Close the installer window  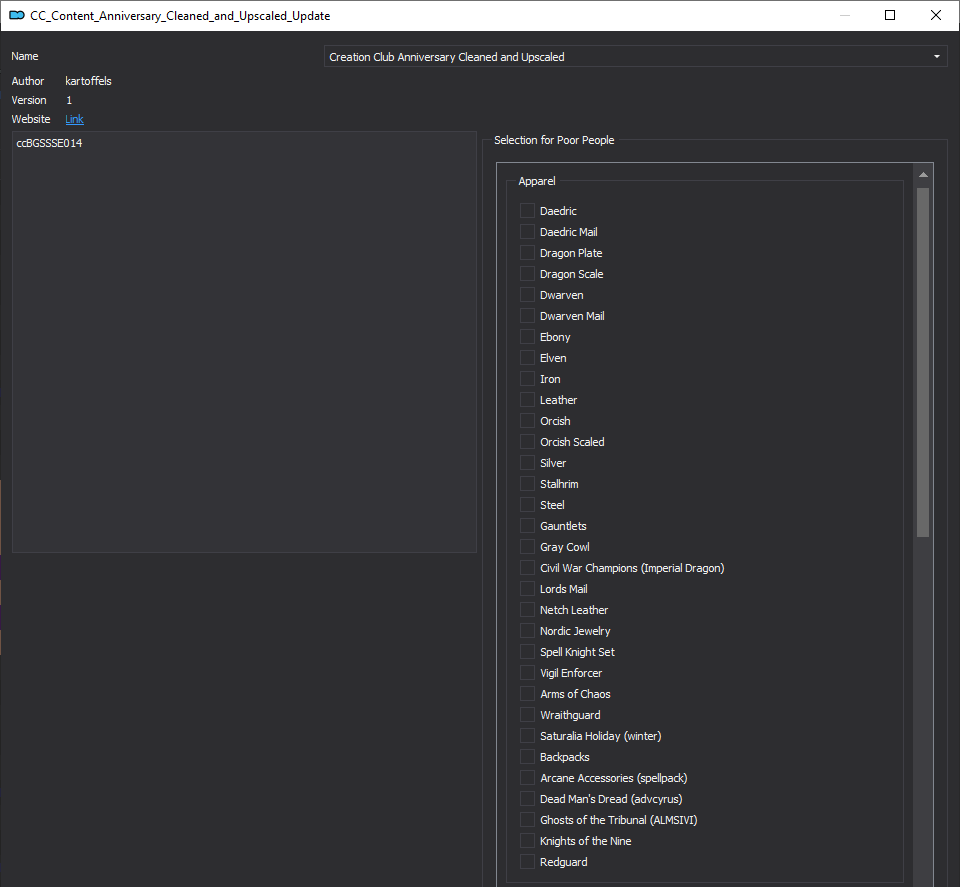tap(936, 15)
